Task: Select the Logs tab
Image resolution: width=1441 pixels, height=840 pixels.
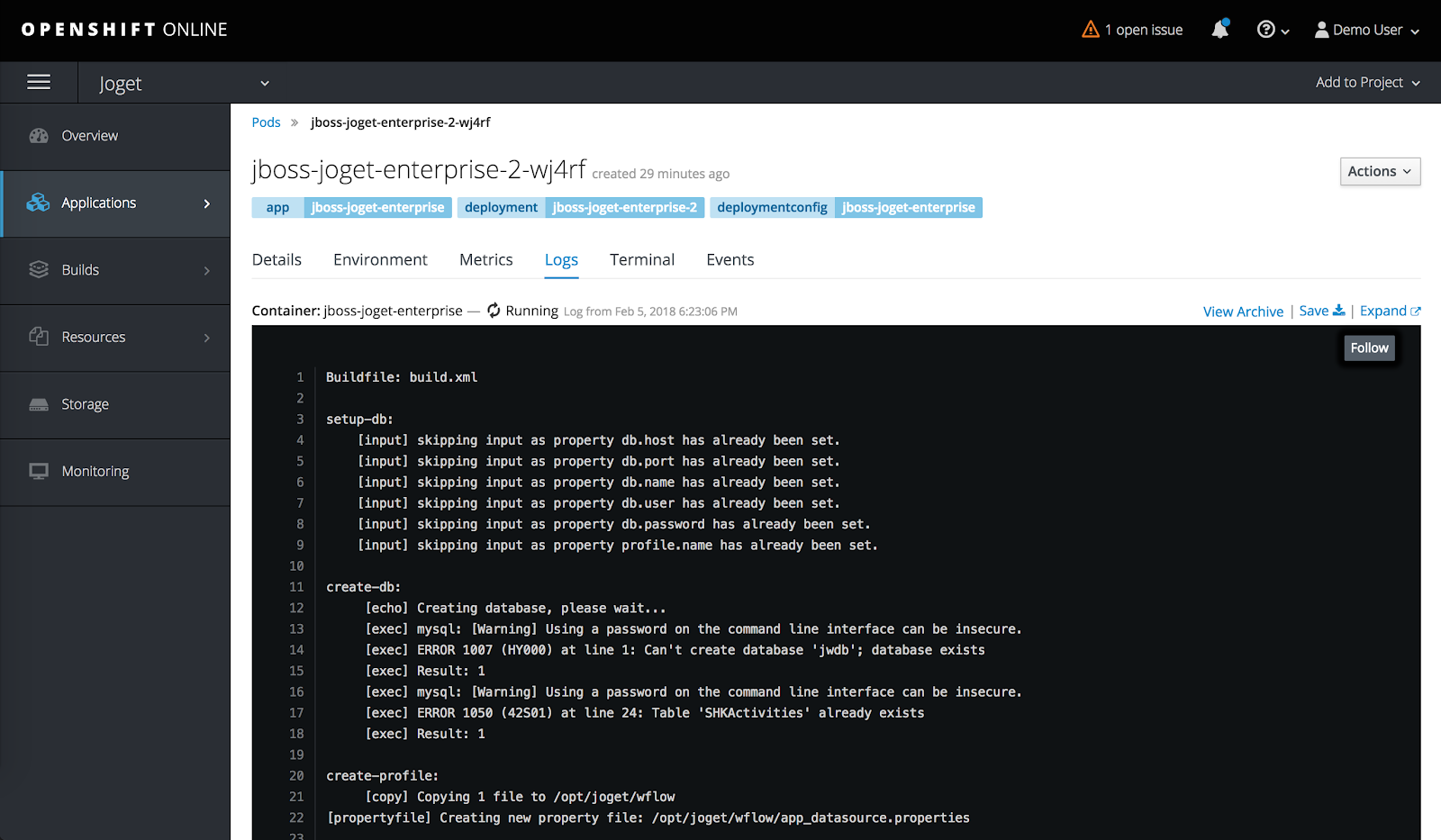Action: (x=561, y=260)
